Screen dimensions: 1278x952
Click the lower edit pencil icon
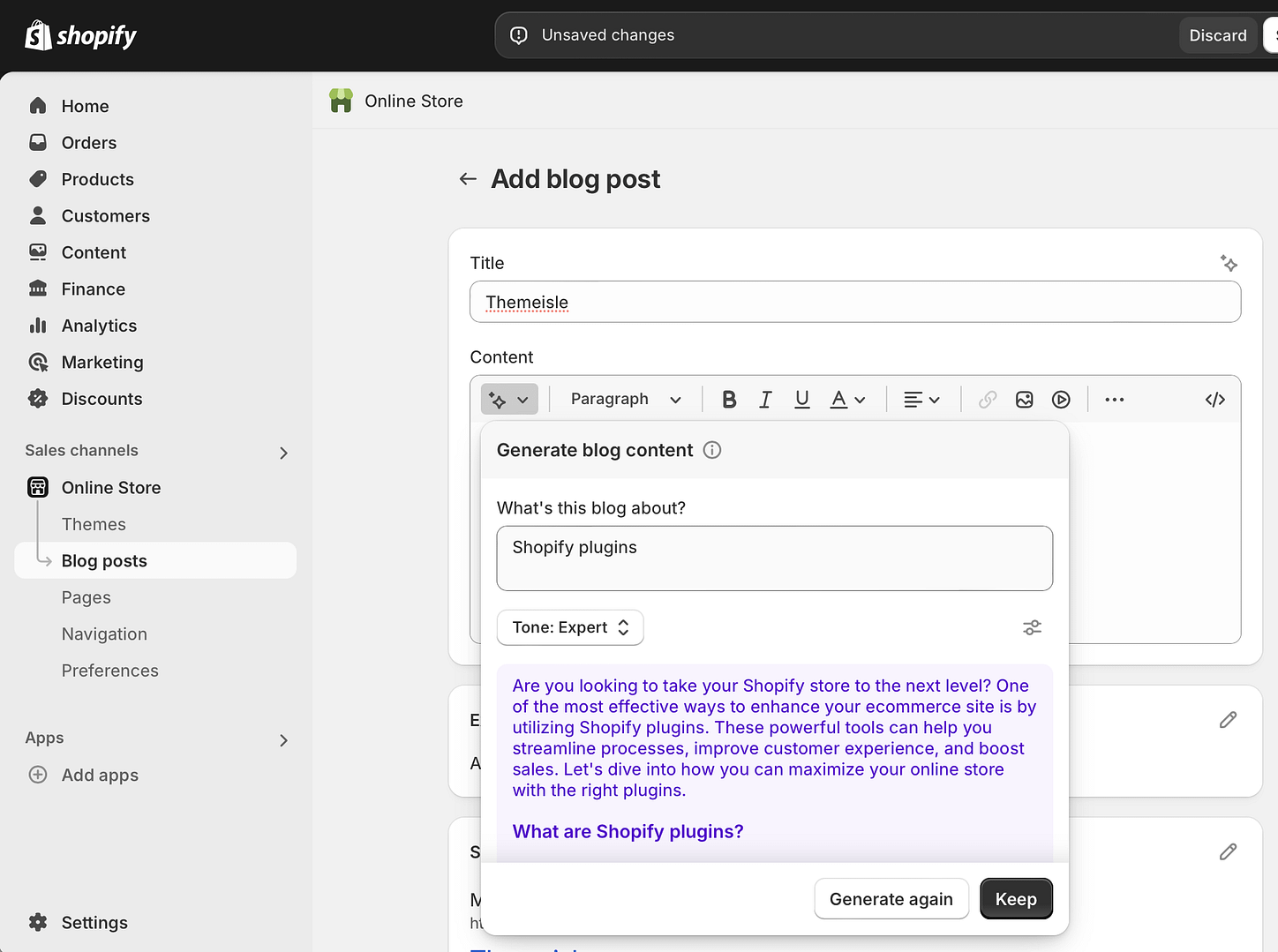(1228, 851)
